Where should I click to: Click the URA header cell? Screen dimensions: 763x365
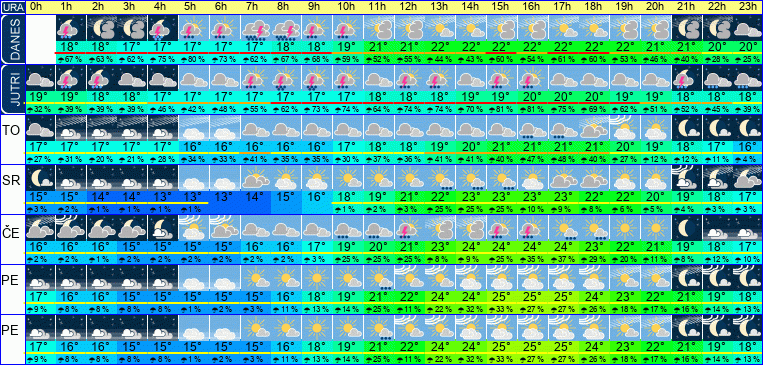coord(13,7)
